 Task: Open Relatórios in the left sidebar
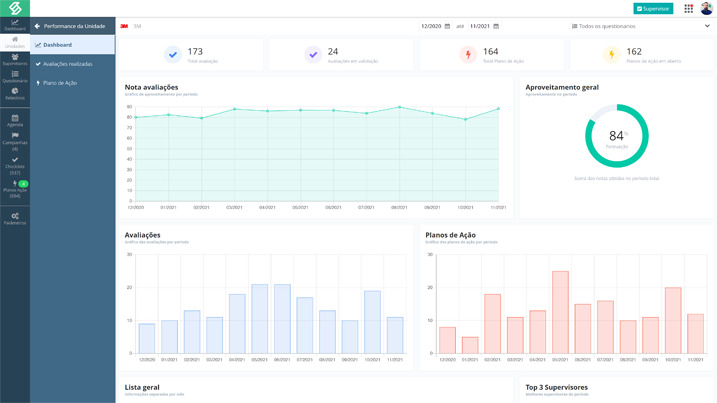15,94
